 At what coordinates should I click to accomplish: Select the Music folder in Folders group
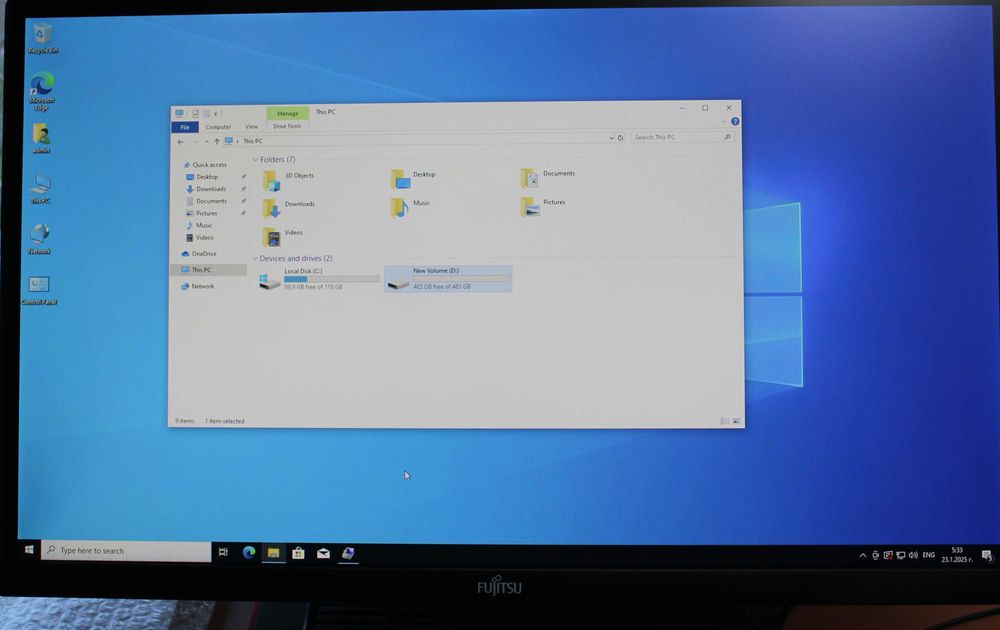(x=411, y=207)
